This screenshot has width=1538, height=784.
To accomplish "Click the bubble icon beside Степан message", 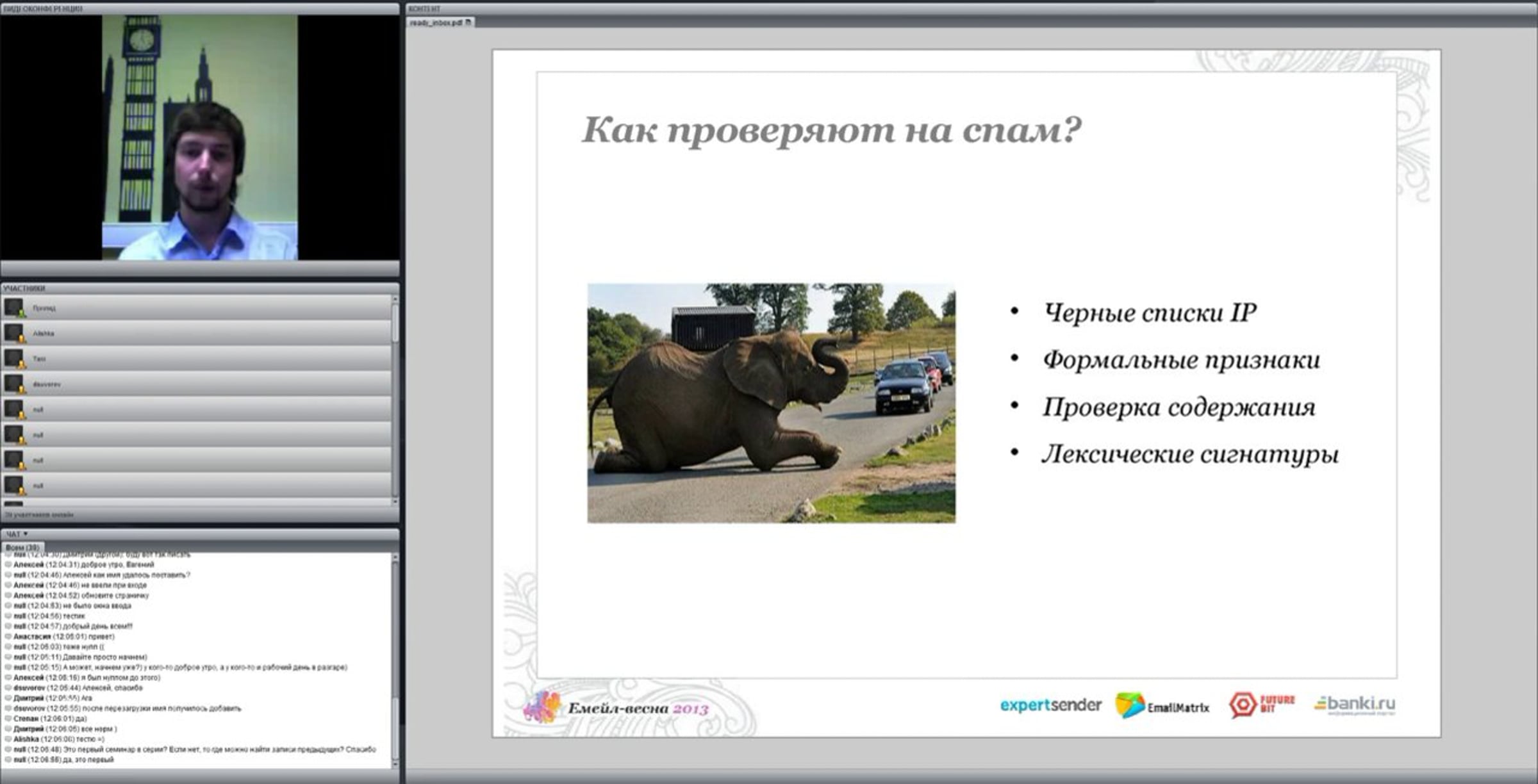I will point(8,719).
